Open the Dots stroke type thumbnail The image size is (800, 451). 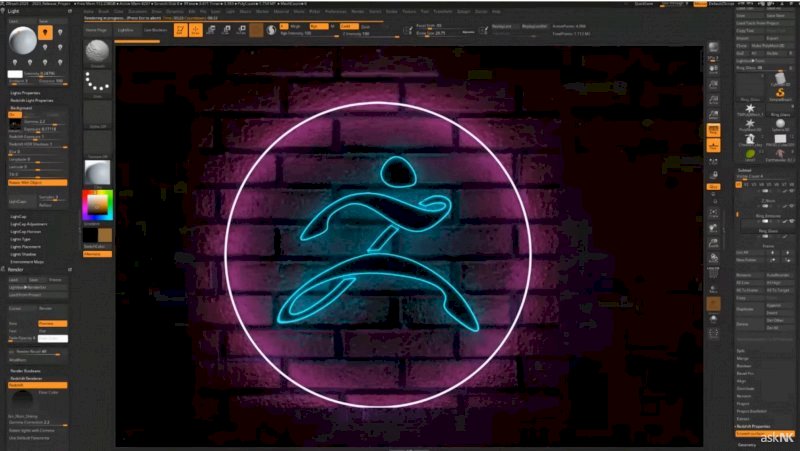click(x=97, y=83)
